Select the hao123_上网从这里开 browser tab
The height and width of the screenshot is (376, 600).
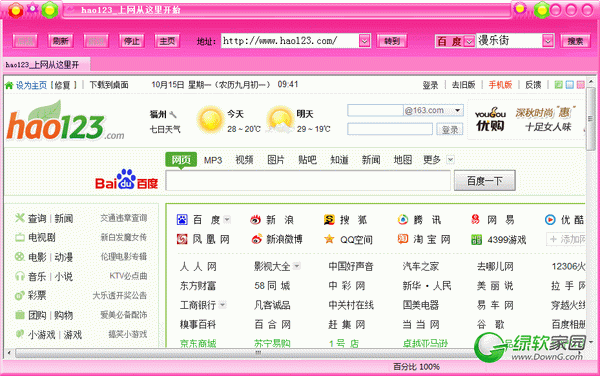tap(46, 65)
